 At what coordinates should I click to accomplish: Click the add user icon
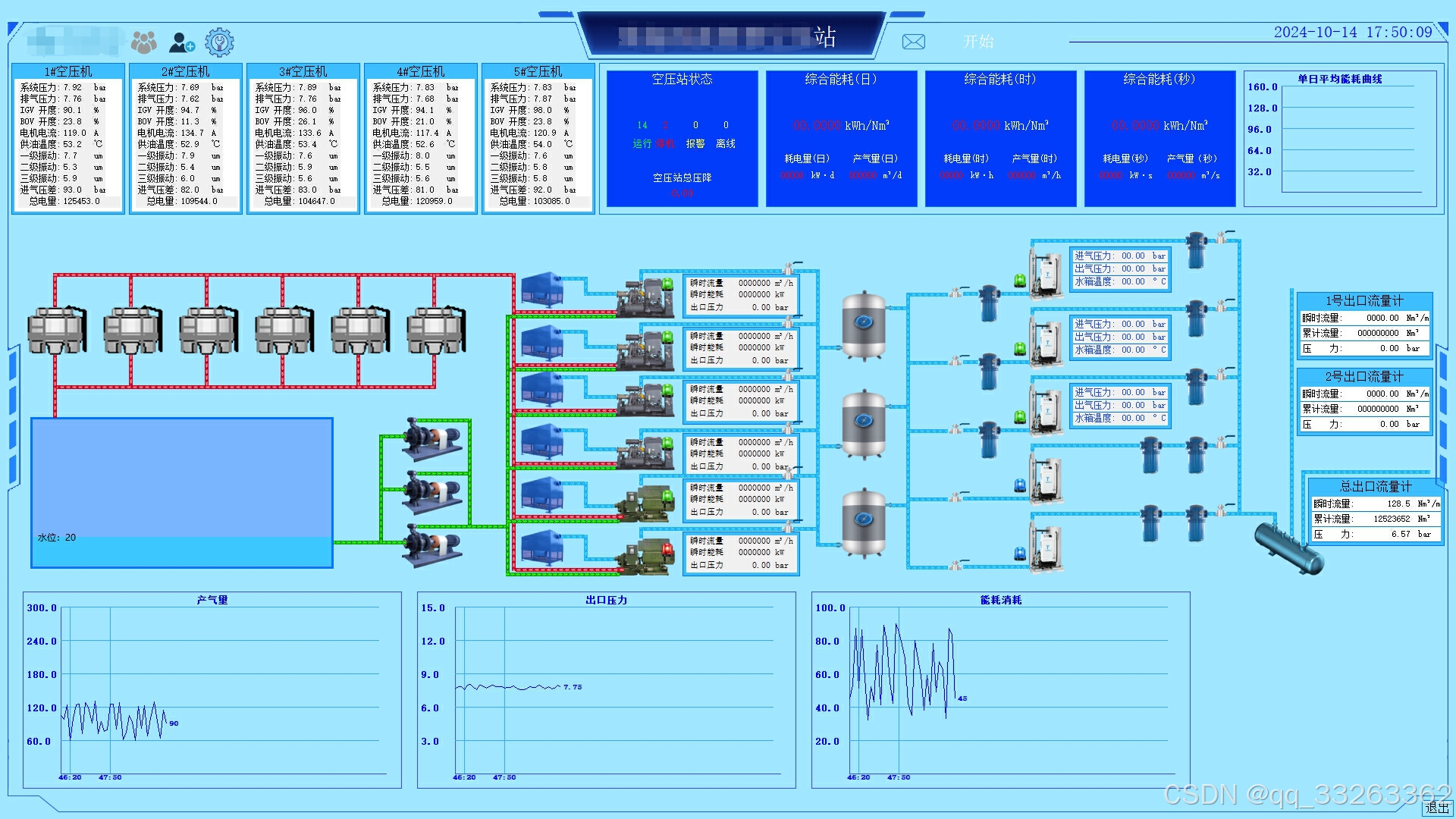(181, 42)
